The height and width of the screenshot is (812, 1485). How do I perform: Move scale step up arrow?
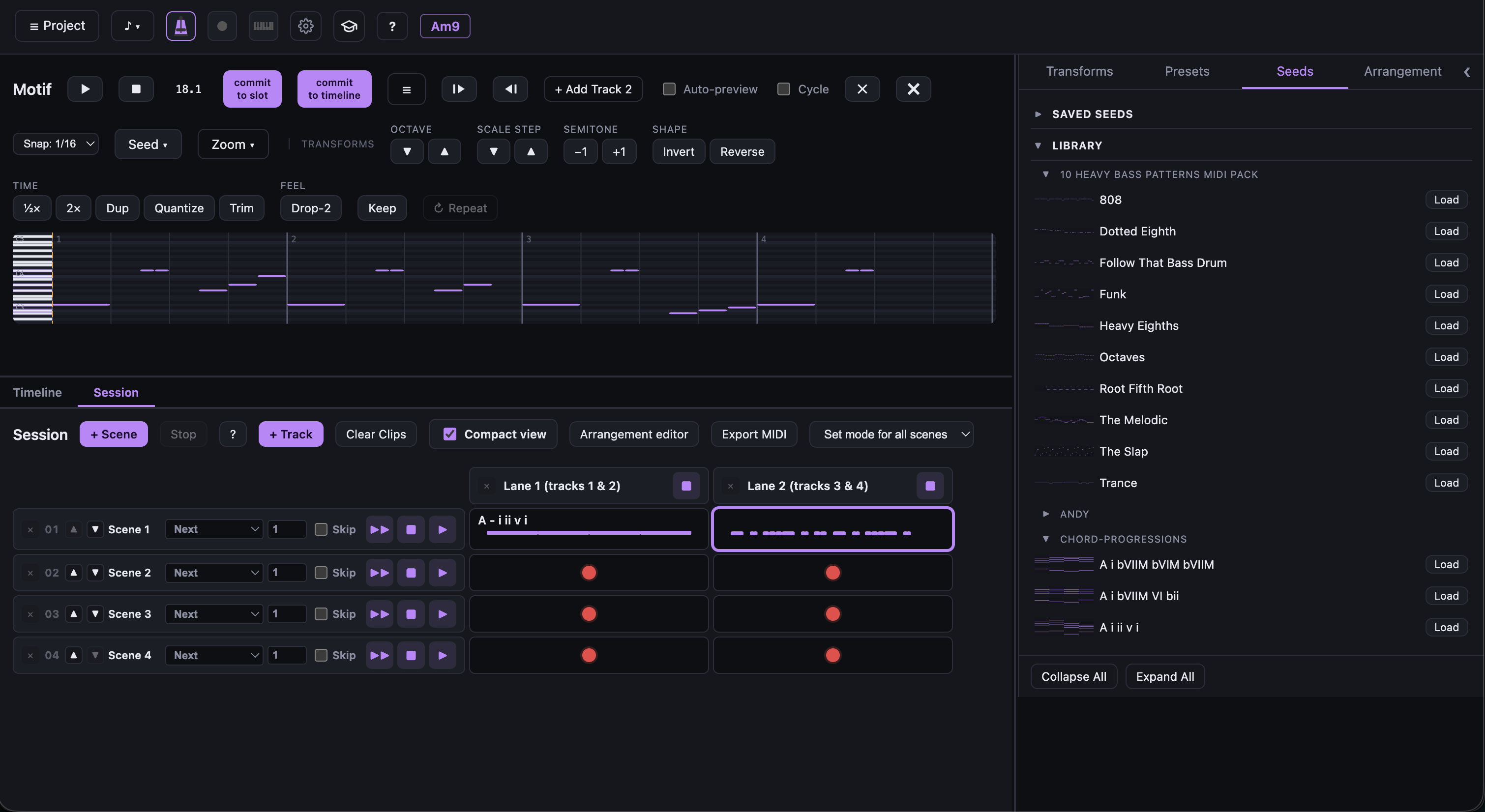click(x=531, y=151)
